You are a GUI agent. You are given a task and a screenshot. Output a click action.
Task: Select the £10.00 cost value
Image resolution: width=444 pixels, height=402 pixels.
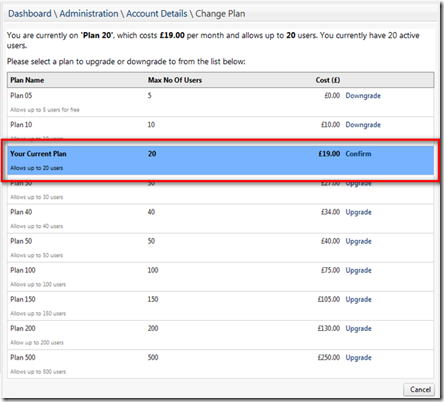(330, 125)
